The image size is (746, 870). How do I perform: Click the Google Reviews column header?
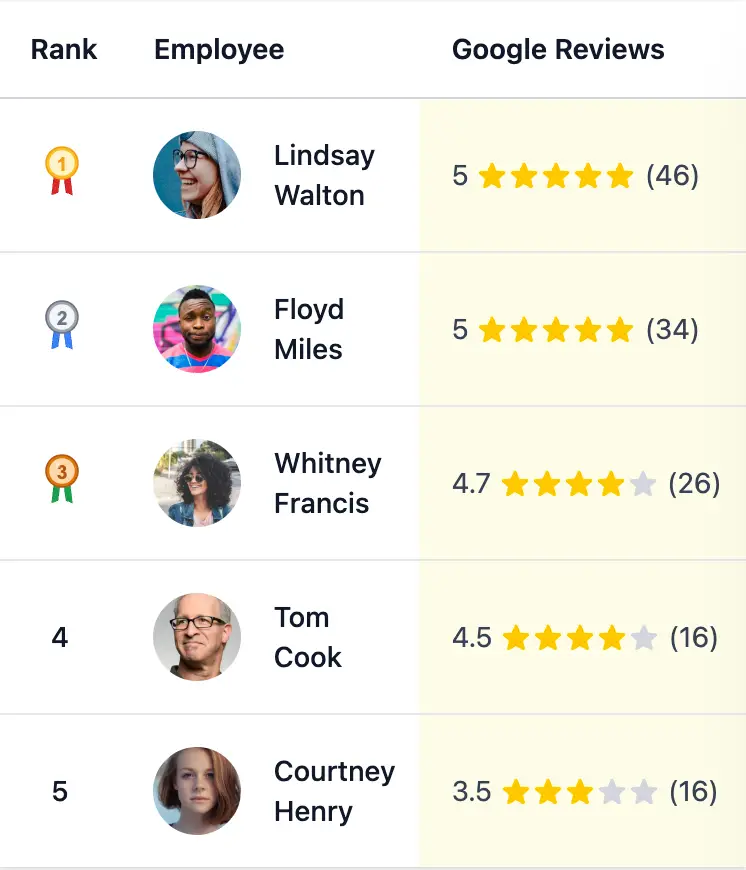[x=558, y=48]
